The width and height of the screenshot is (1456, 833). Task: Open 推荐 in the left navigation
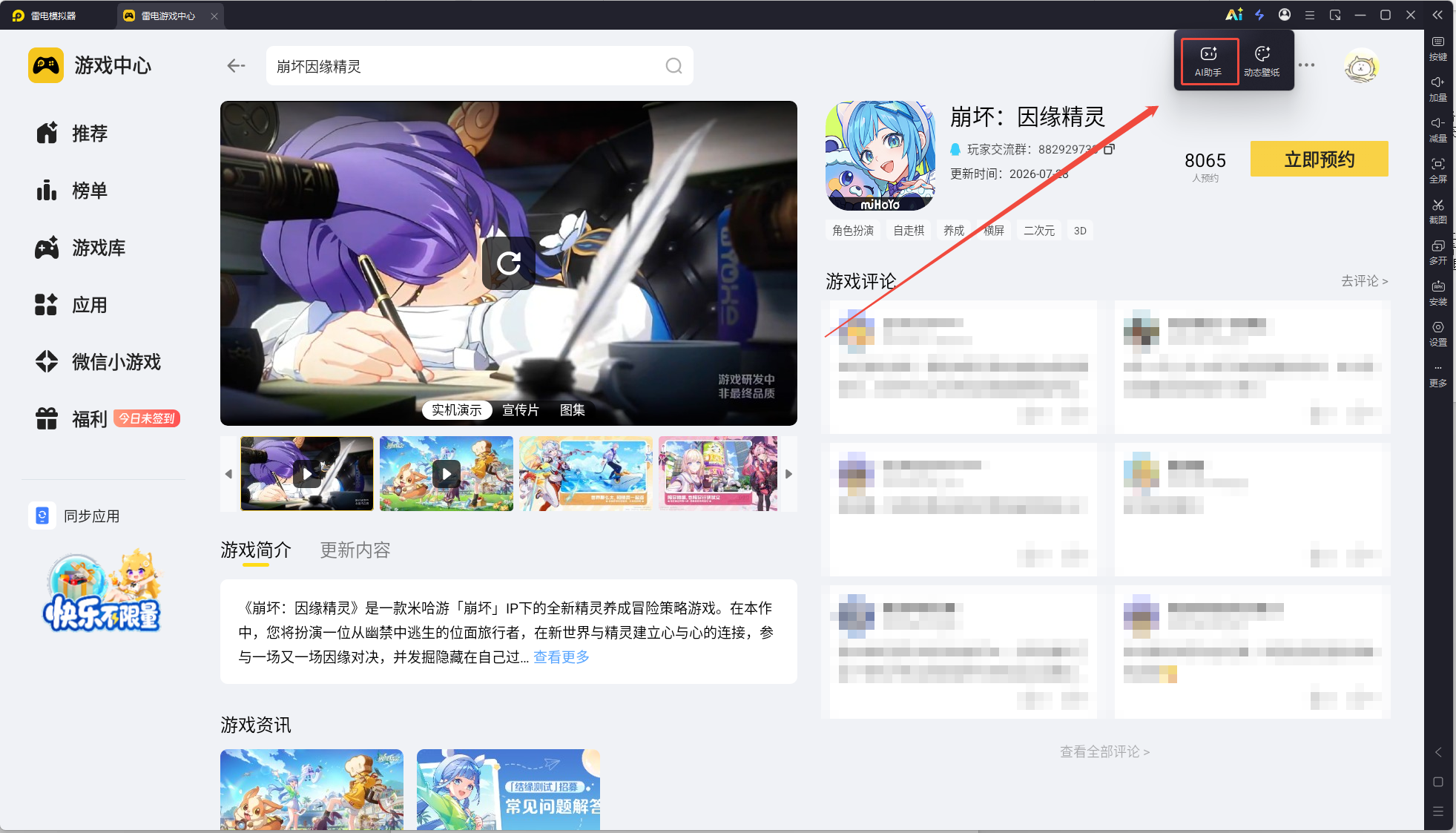click(72, 134)
